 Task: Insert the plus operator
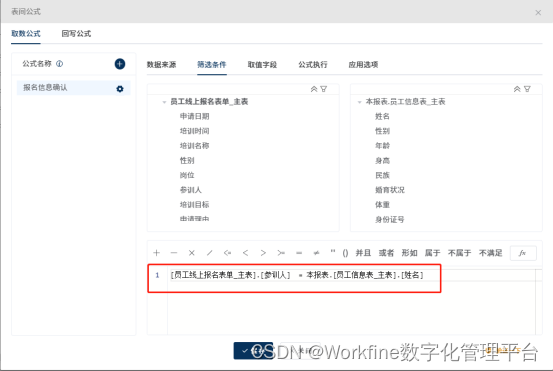coord(157,253)
